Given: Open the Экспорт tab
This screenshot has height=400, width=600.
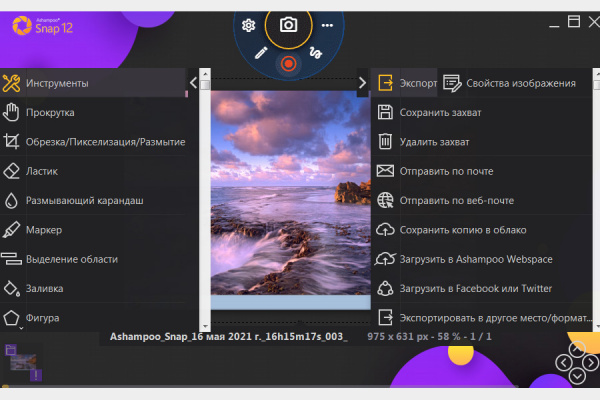Looking at the screenshot, I should coord(406,83).
